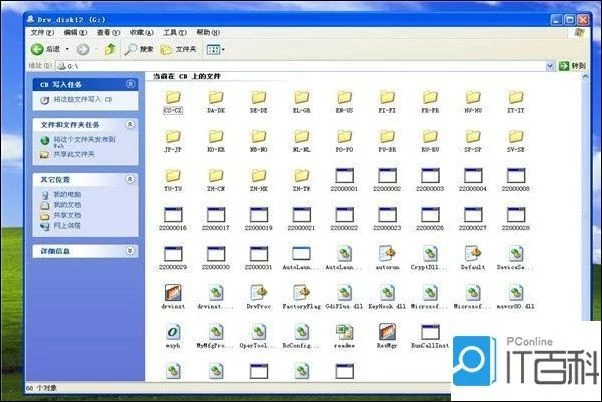
Task: Toggle the Folders pane button
Action: point(178,49)
